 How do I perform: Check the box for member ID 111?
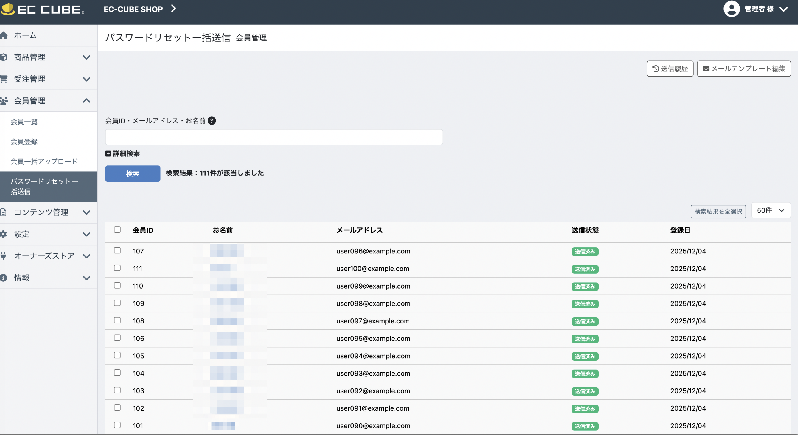click(x=118, y=268)
